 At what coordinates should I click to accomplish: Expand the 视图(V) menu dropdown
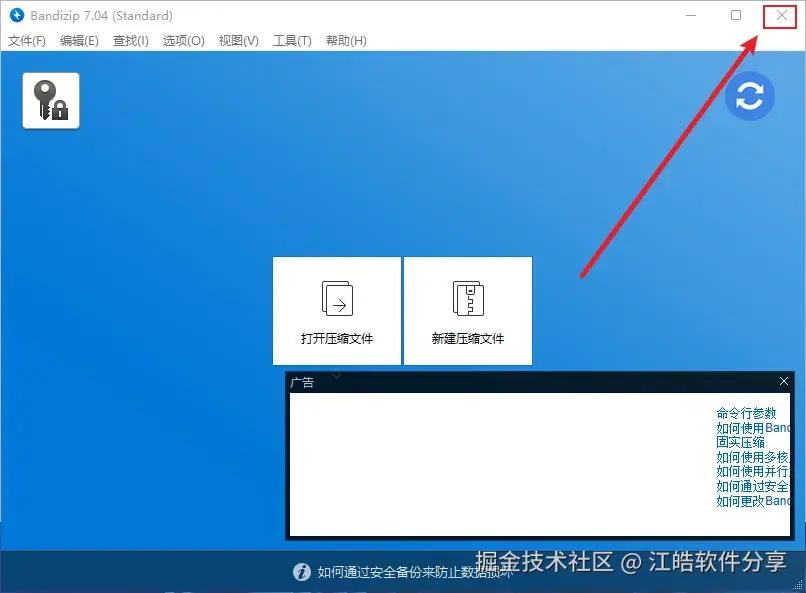click(238, 40)
